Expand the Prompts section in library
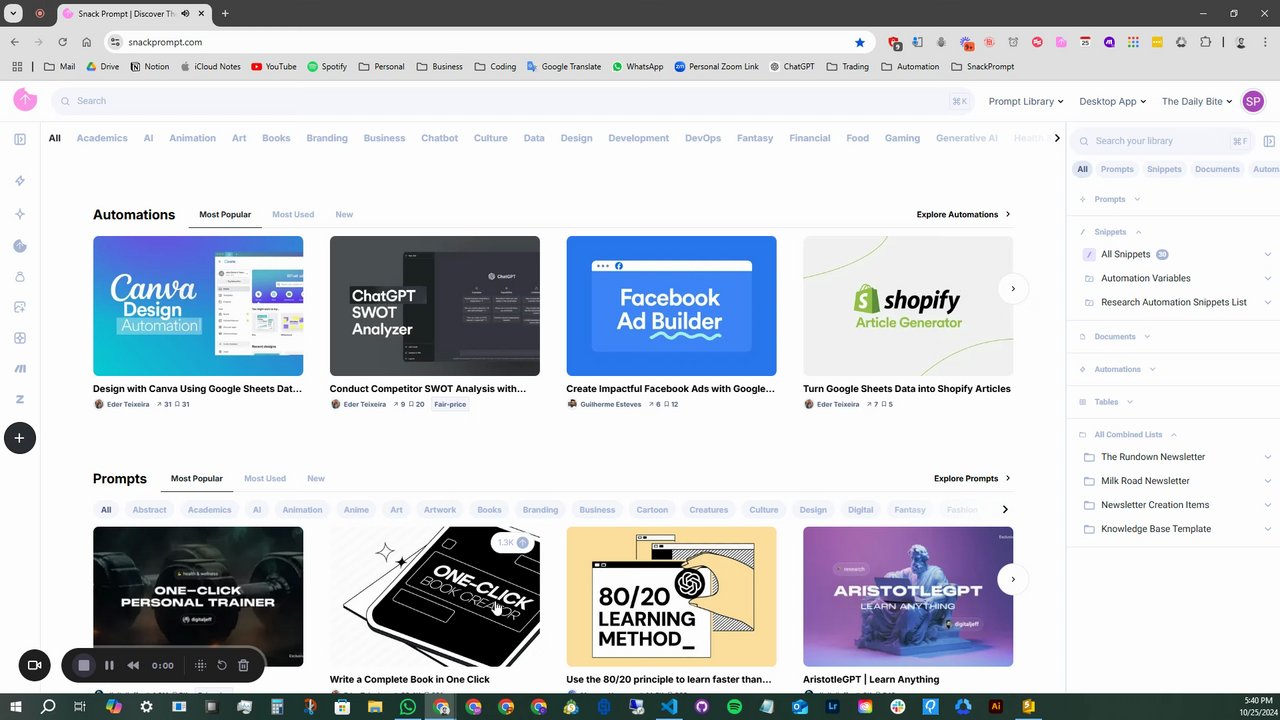Image resolution: width=1280 pixels, height=720 pixels. click(1138, 199)
